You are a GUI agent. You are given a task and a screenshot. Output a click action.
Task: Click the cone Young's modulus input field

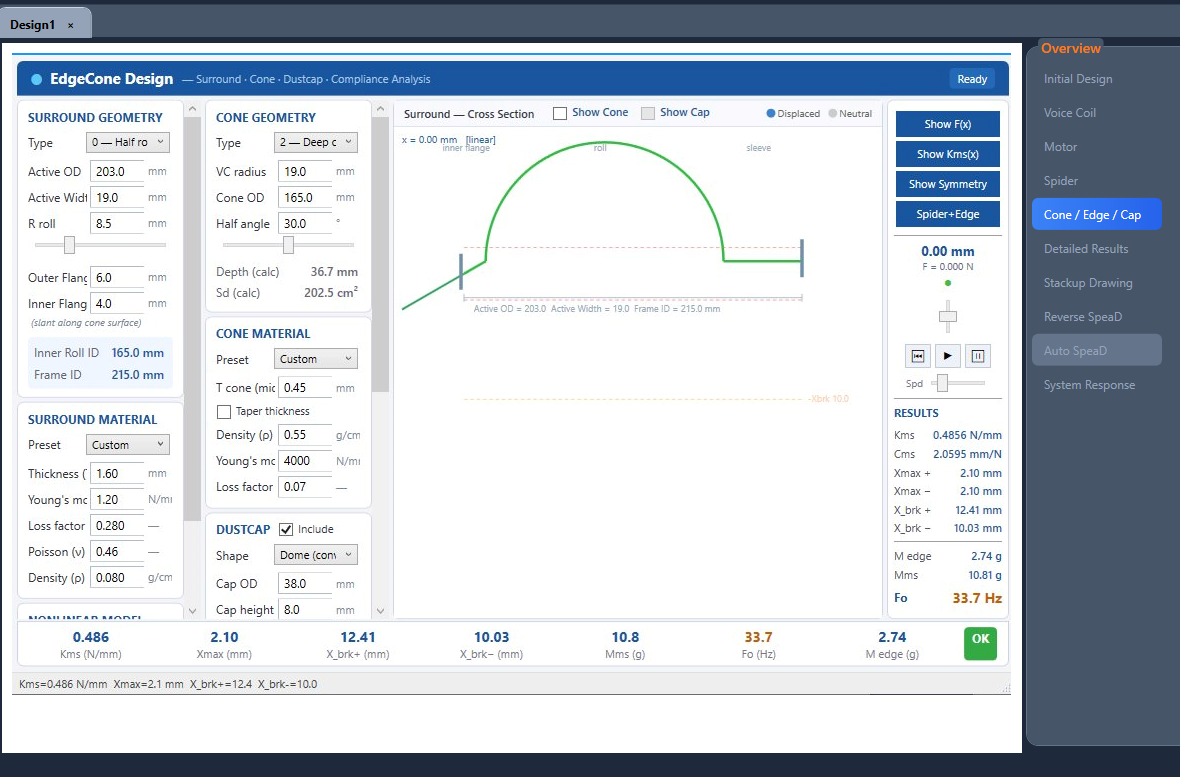[x=305, y=461]
